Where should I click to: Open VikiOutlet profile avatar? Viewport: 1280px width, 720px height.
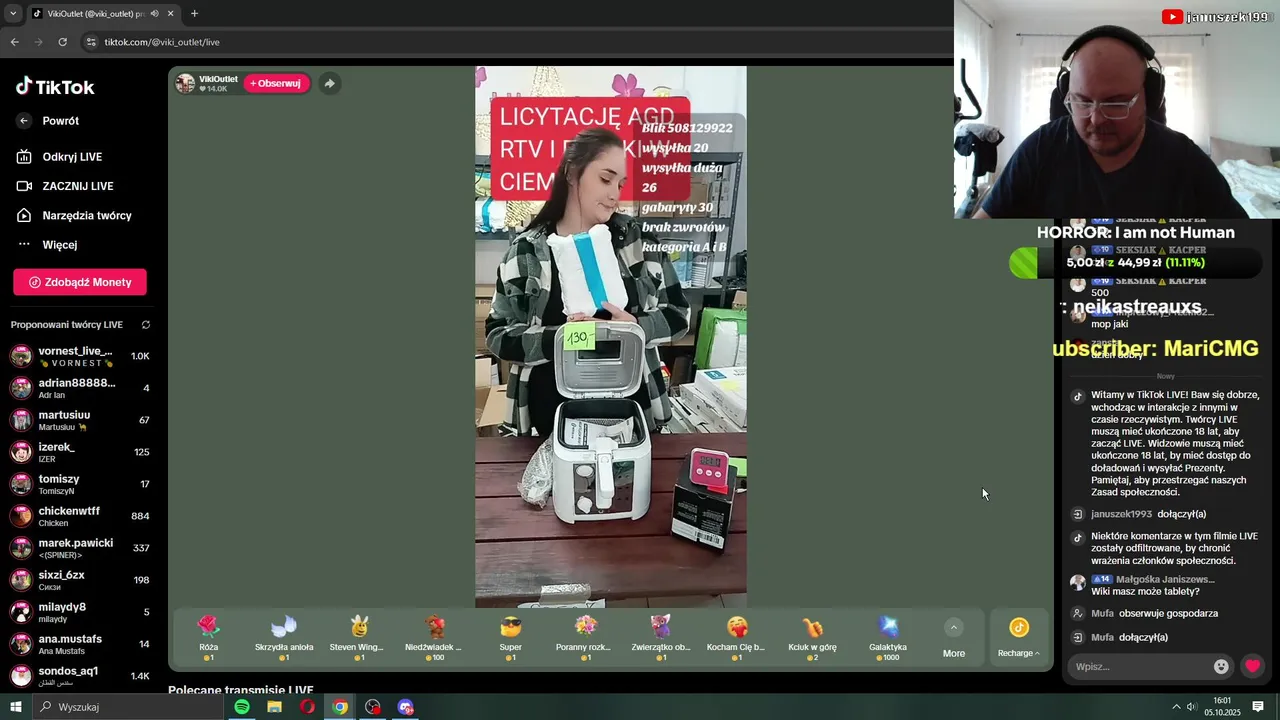pyautogui.click(x=185, y=84)
